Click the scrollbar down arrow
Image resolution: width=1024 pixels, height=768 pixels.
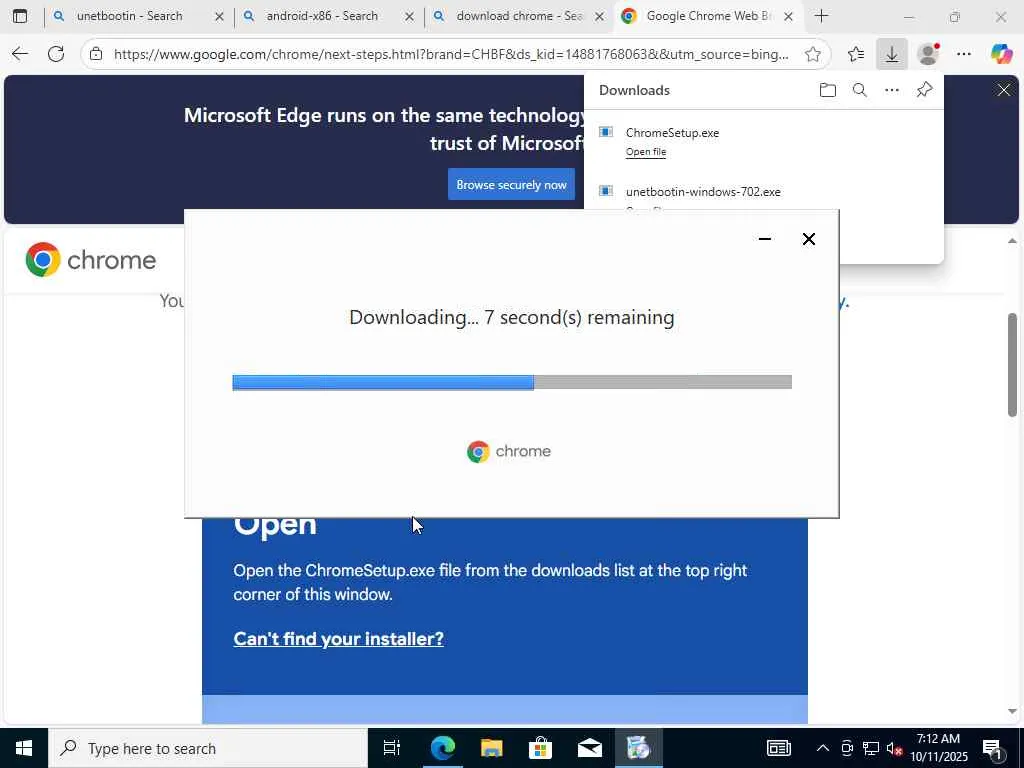point(1012,711)
